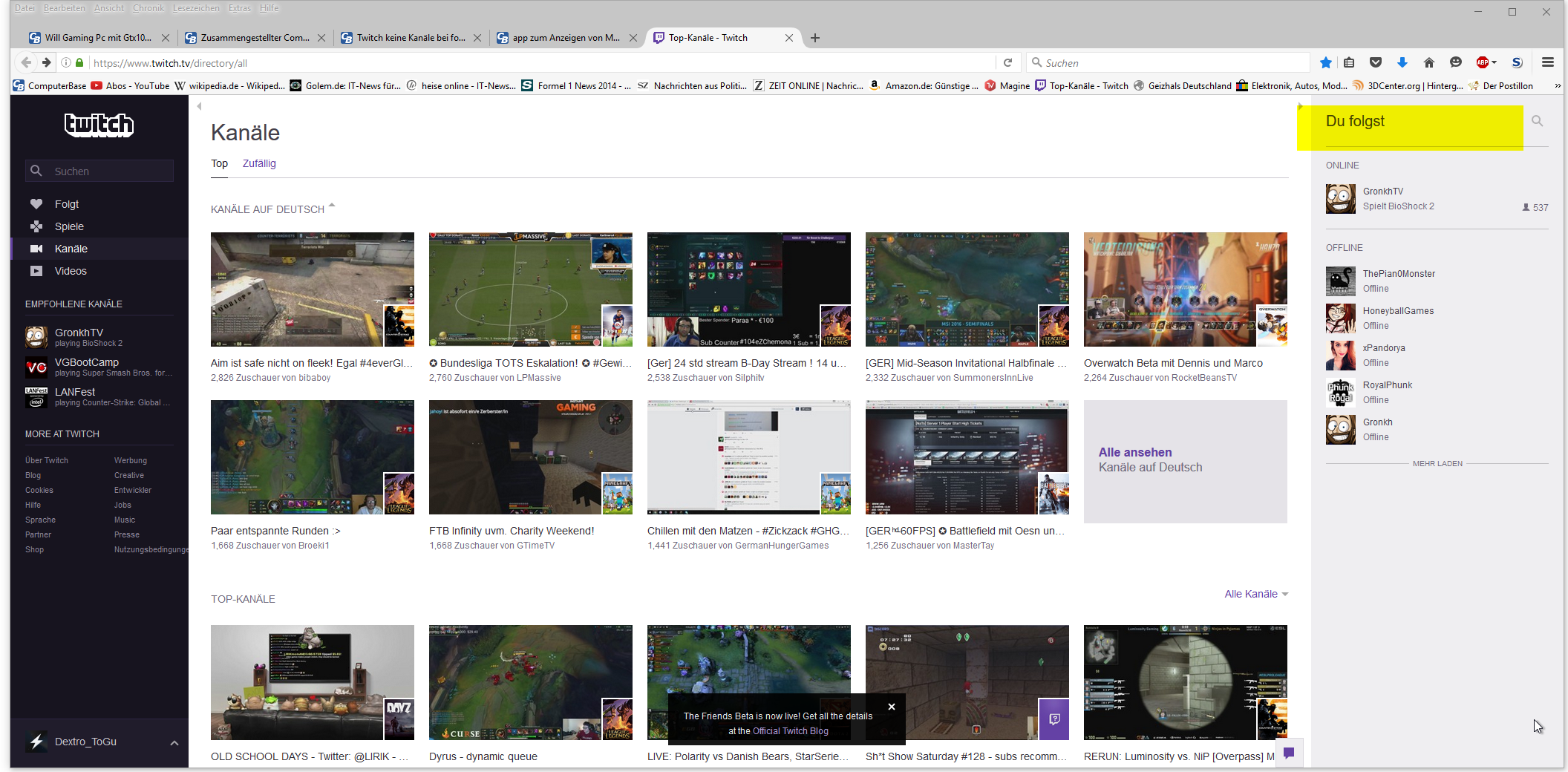Open the Official Twitch Blog link
Viewport: 1568px width, 772px height.
(791, 731)
